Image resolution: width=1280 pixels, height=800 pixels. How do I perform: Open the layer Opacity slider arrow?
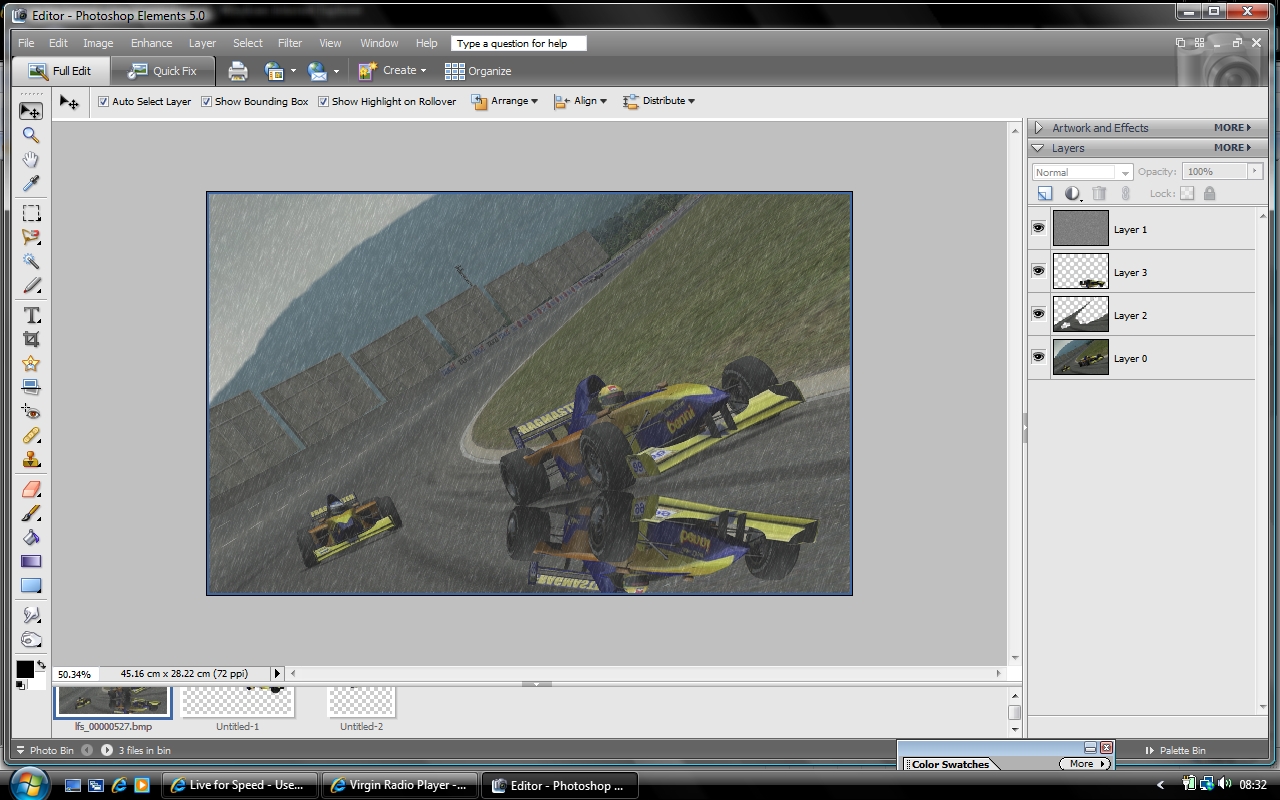pos(1255,171)
